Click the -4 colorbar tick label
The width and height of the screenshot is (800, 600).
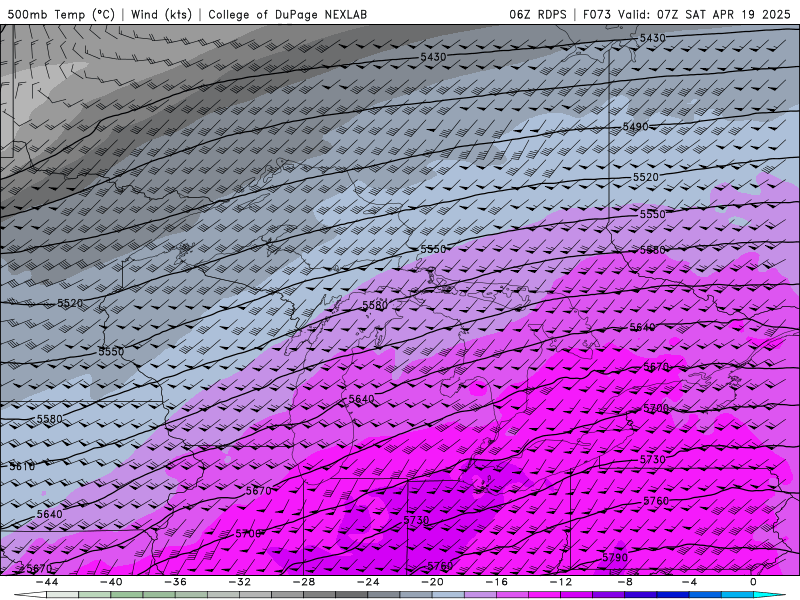click(689, 582)
